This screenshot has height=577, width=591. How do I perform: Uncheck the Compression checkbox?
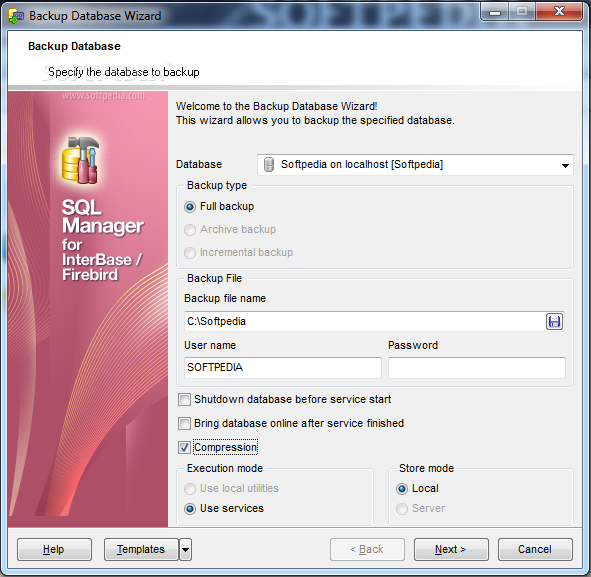click(184, 448)
